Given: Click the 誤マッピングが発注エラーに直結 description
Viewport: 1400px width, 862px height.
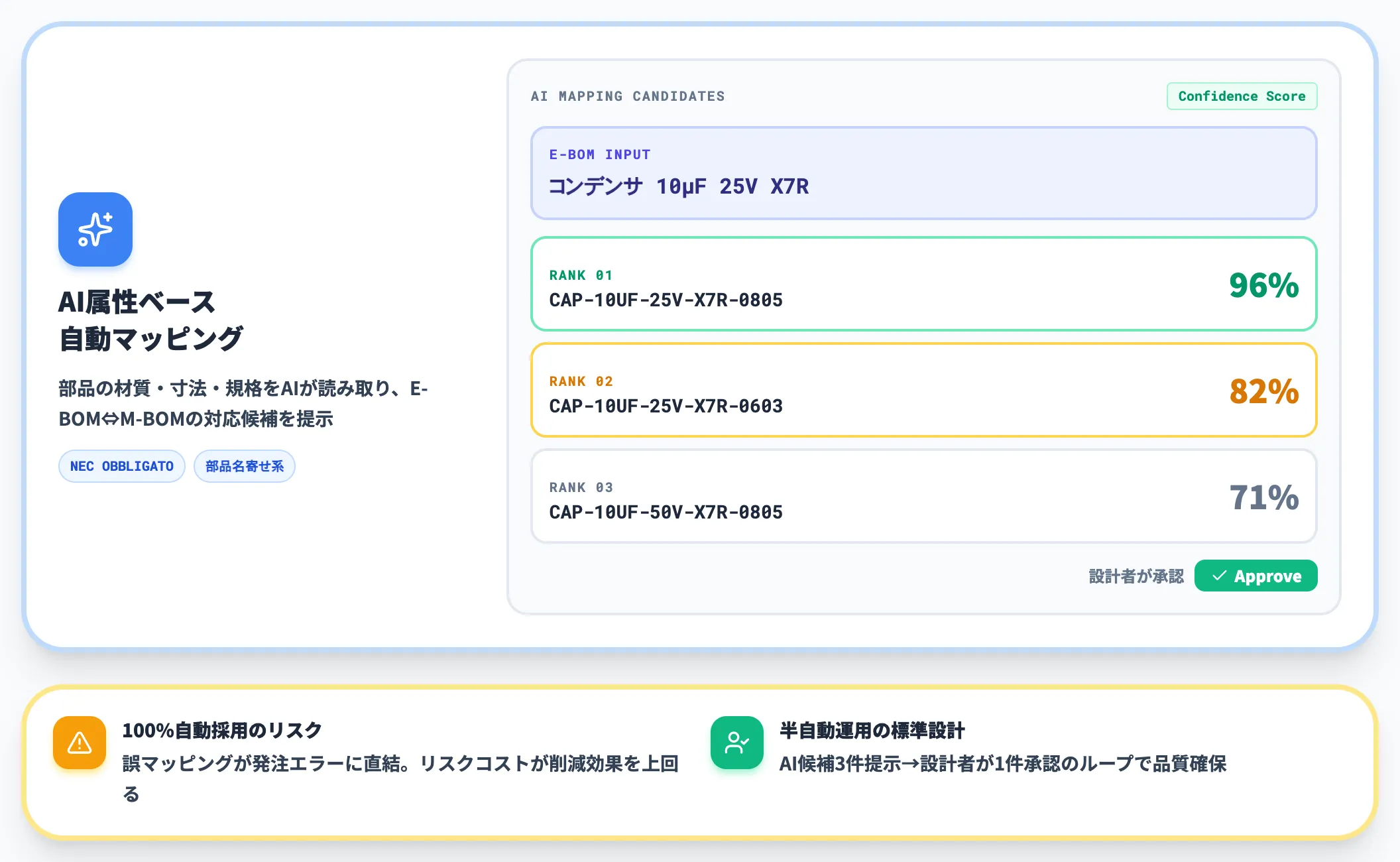Looking at the screenshot, I should (400, 778).
